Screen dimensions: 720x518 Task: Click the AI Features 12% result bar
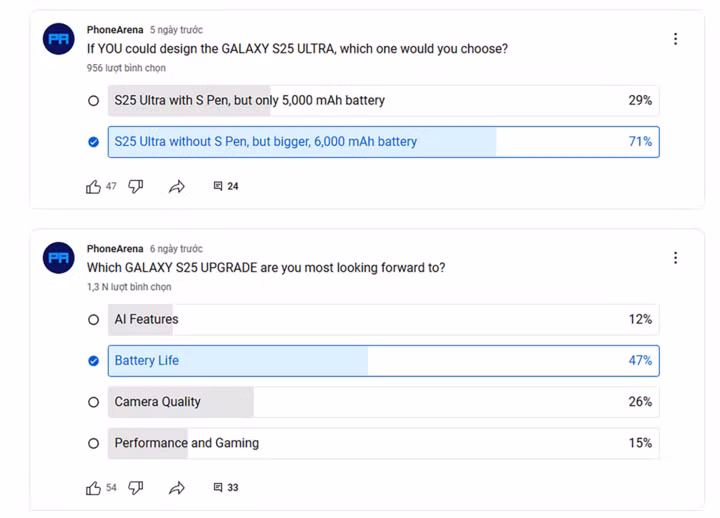(384, 320)
